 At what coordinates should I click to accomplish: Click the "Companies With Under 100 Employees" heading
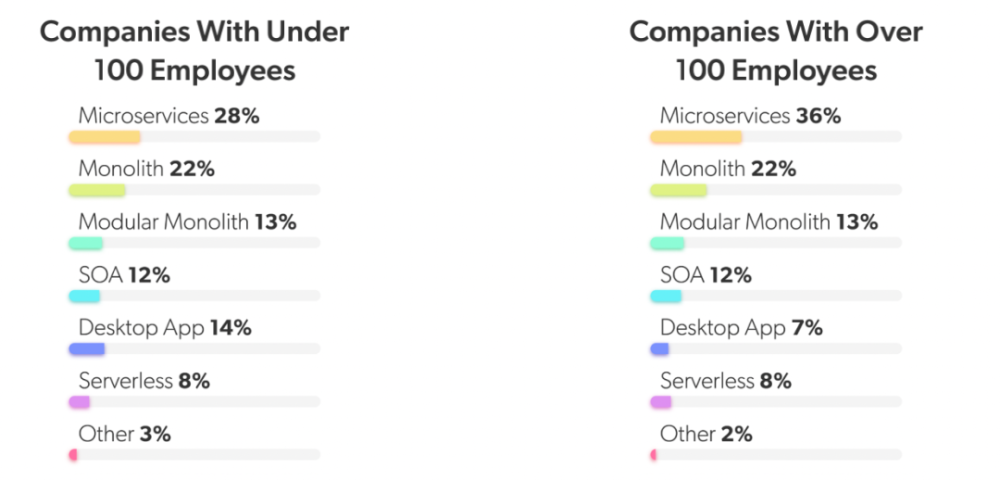(194, 51)
